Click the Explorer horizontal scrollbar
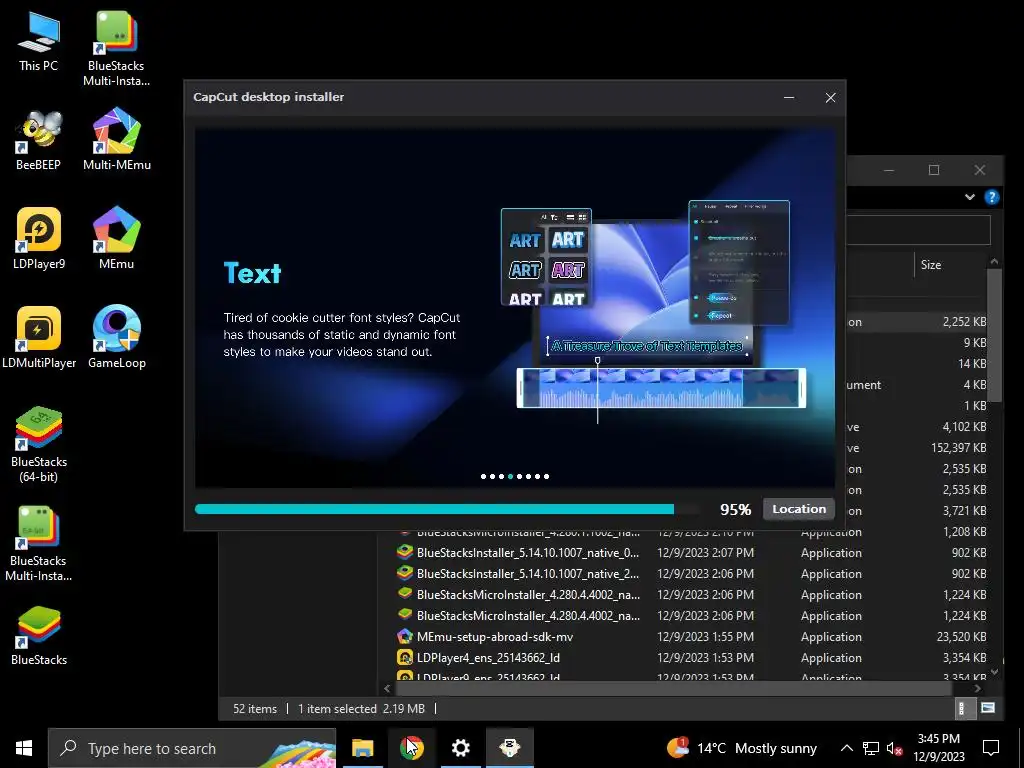 point(673,688)
